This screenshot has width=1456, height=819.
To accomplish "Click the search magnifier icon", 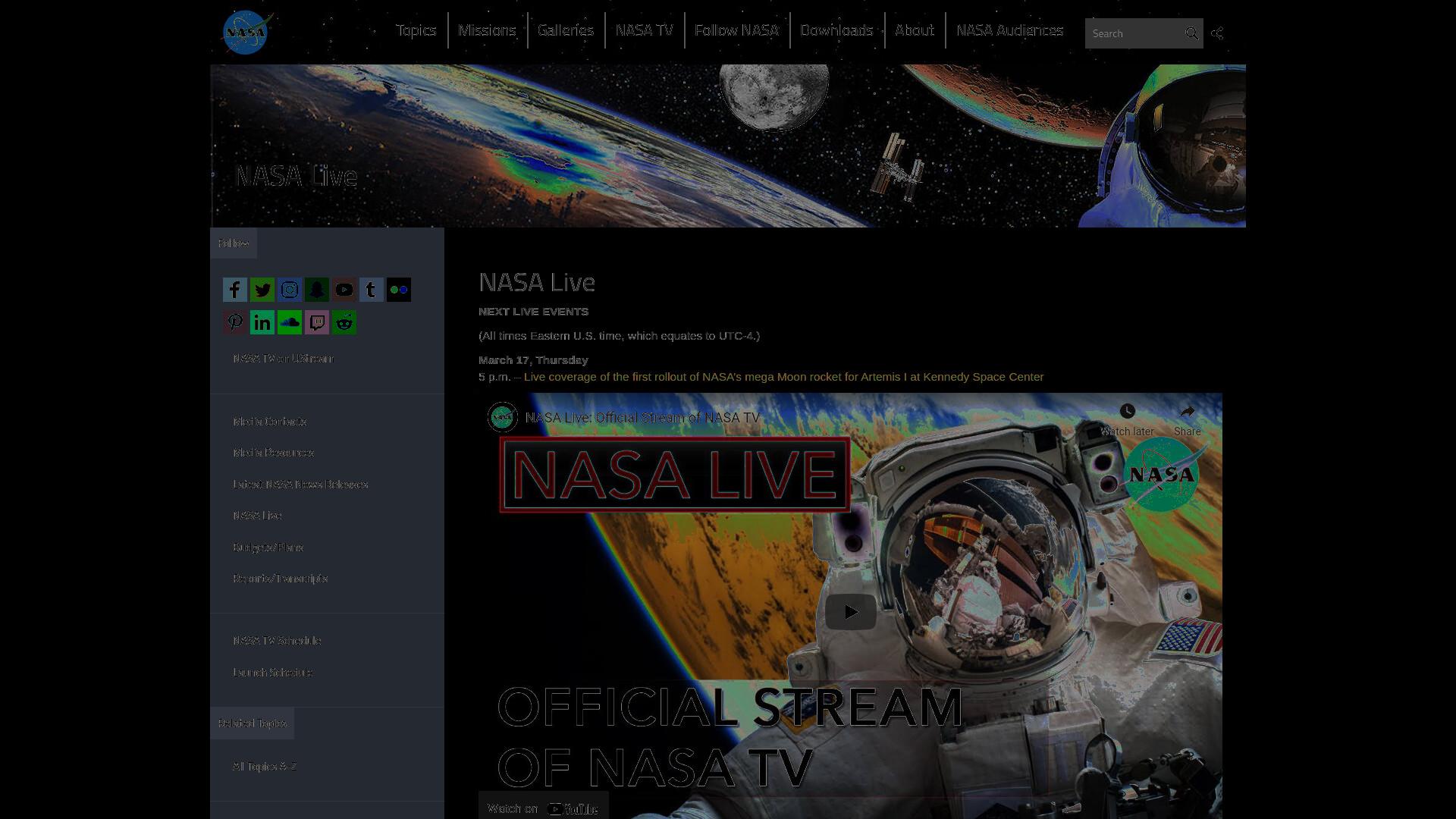I will click(x=1191, y=33).
